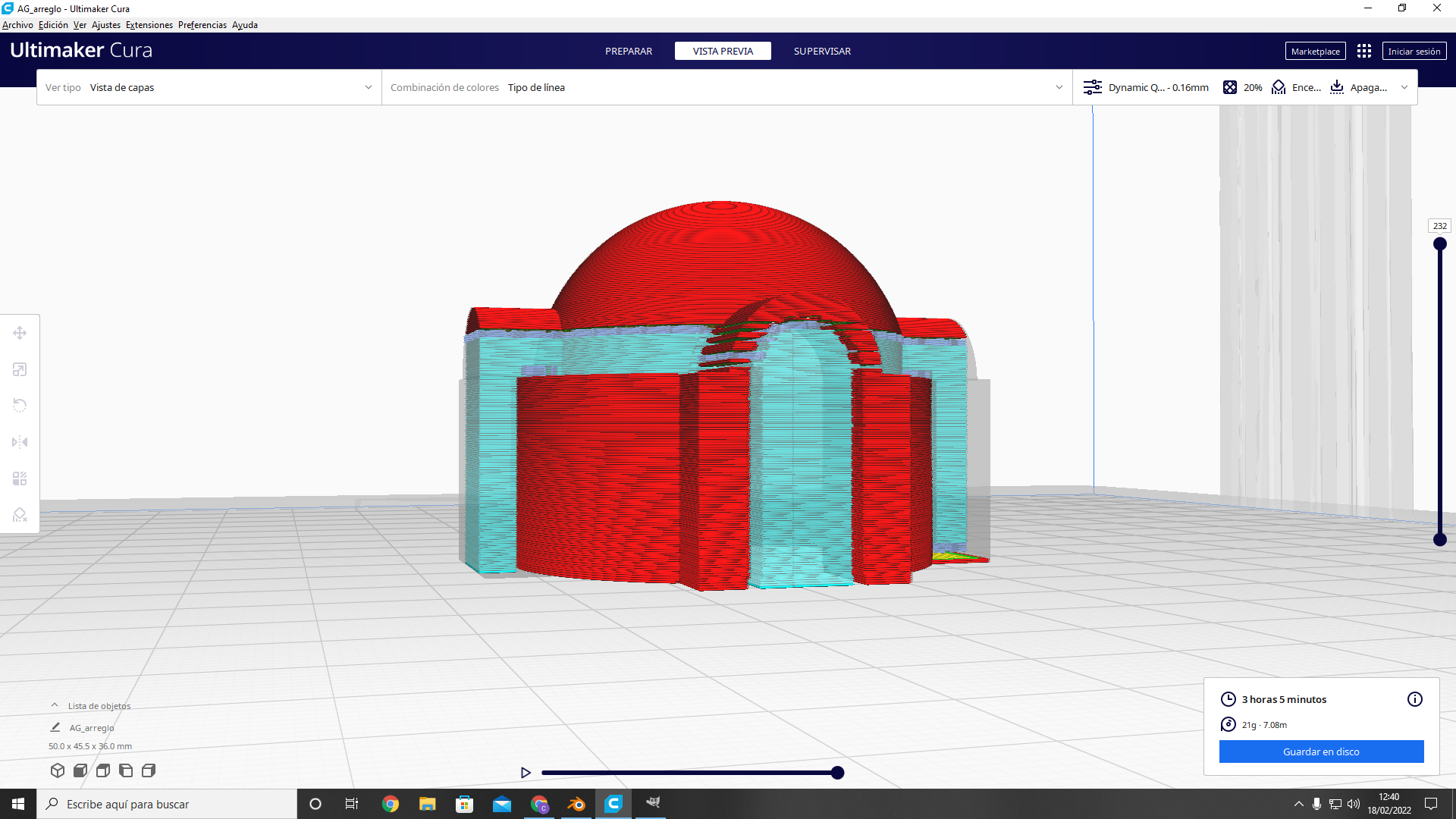Open Google Chrome from the taskbar

(391, 804)
